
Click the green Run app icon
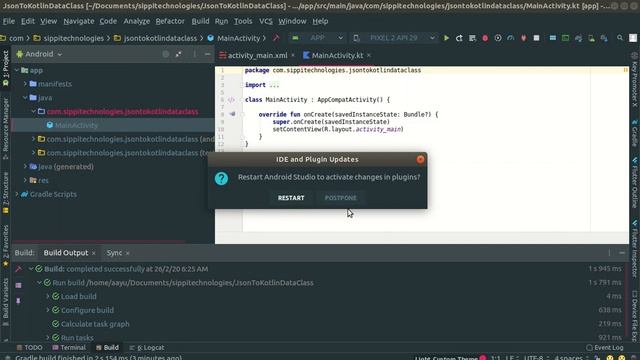point(446,38)
